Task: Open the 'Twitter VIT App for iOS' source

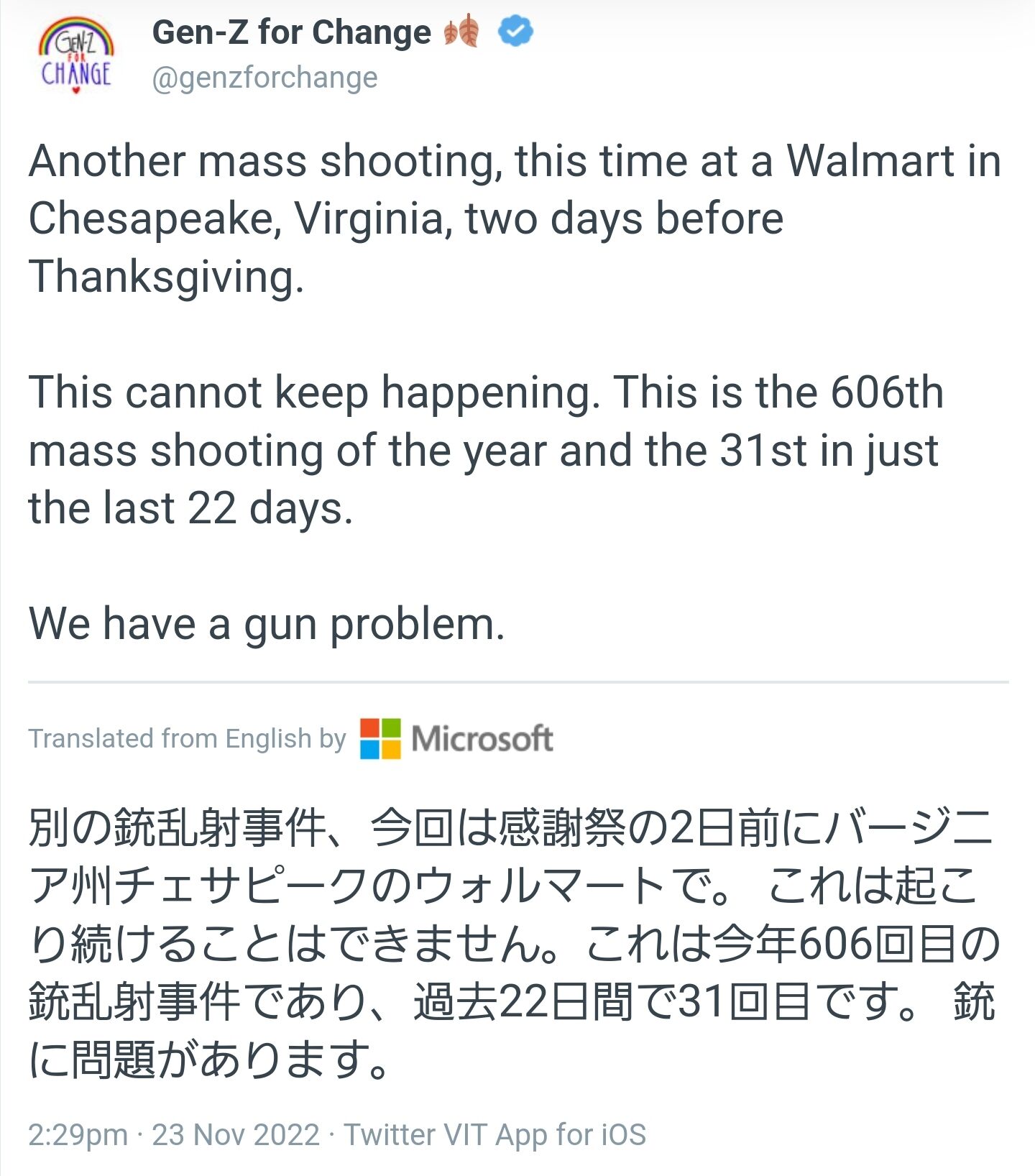Action: tap(495, 1135)
